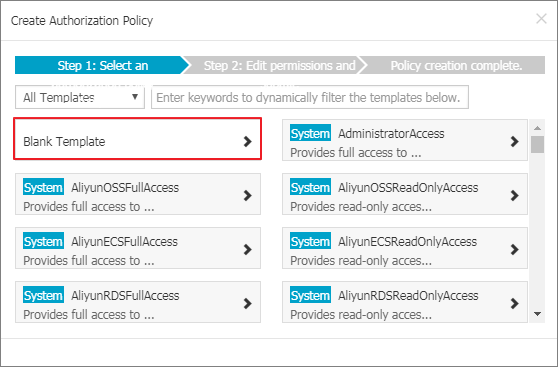Click the scrollbar up arrow
558x367 pixels.
pos(537,128)
